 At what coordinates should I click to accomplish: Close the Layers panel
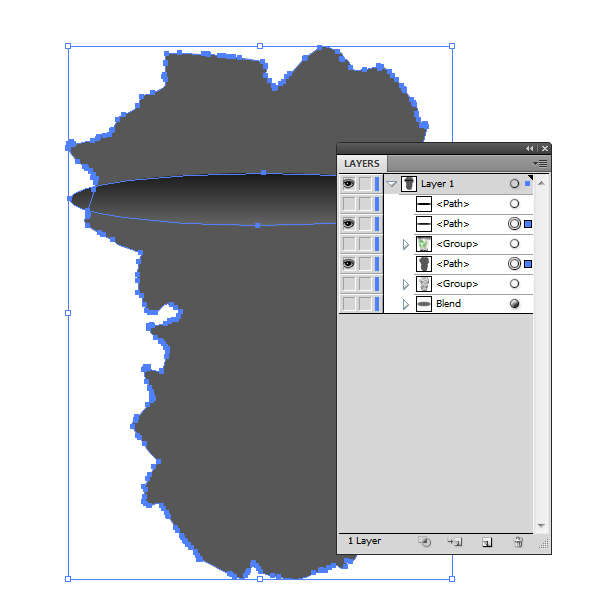(x=545, y=149)
